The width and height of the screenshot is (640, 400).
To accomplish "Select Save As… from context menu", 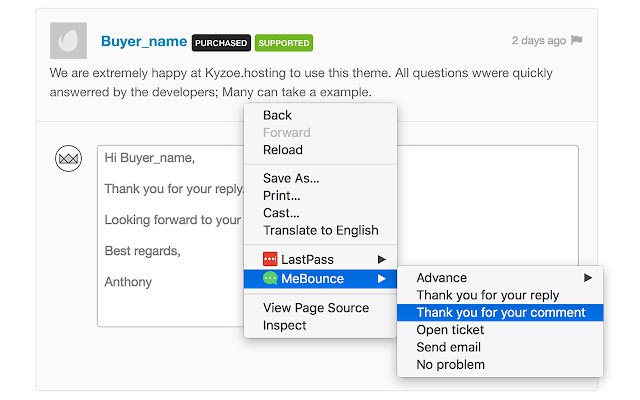I will [320, 178].
